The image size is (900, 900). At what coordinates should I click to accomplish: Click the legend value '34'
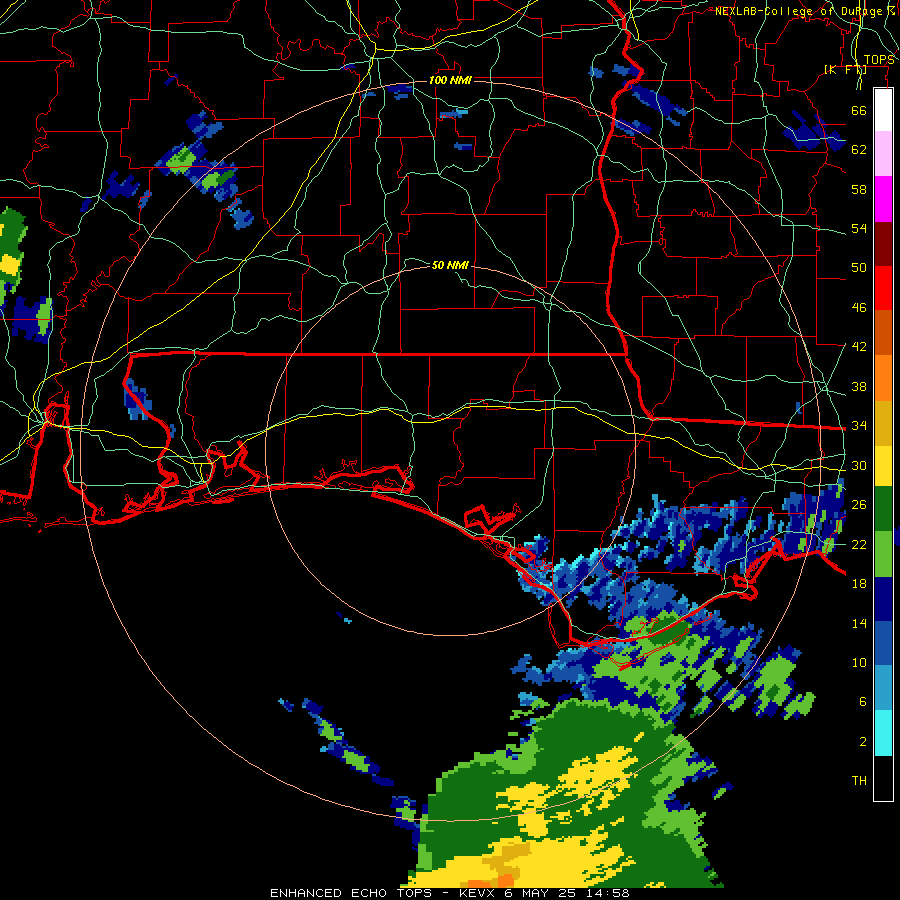[859, 426]
